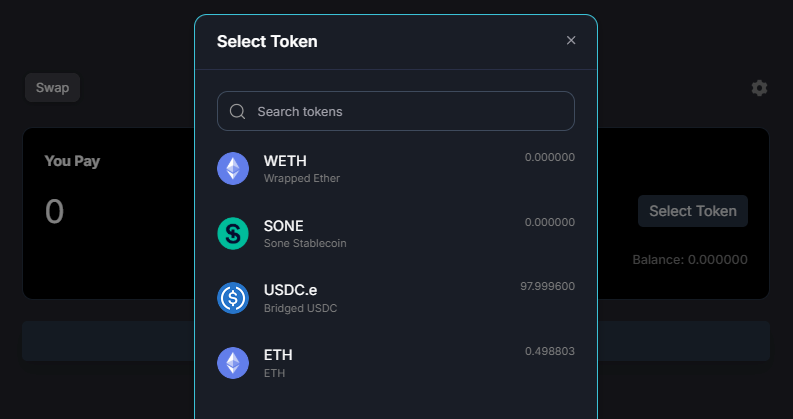The height and width of the screenshot is (419, 793).
Task: Click the You Pay amount zero
Action: (55, 212)
